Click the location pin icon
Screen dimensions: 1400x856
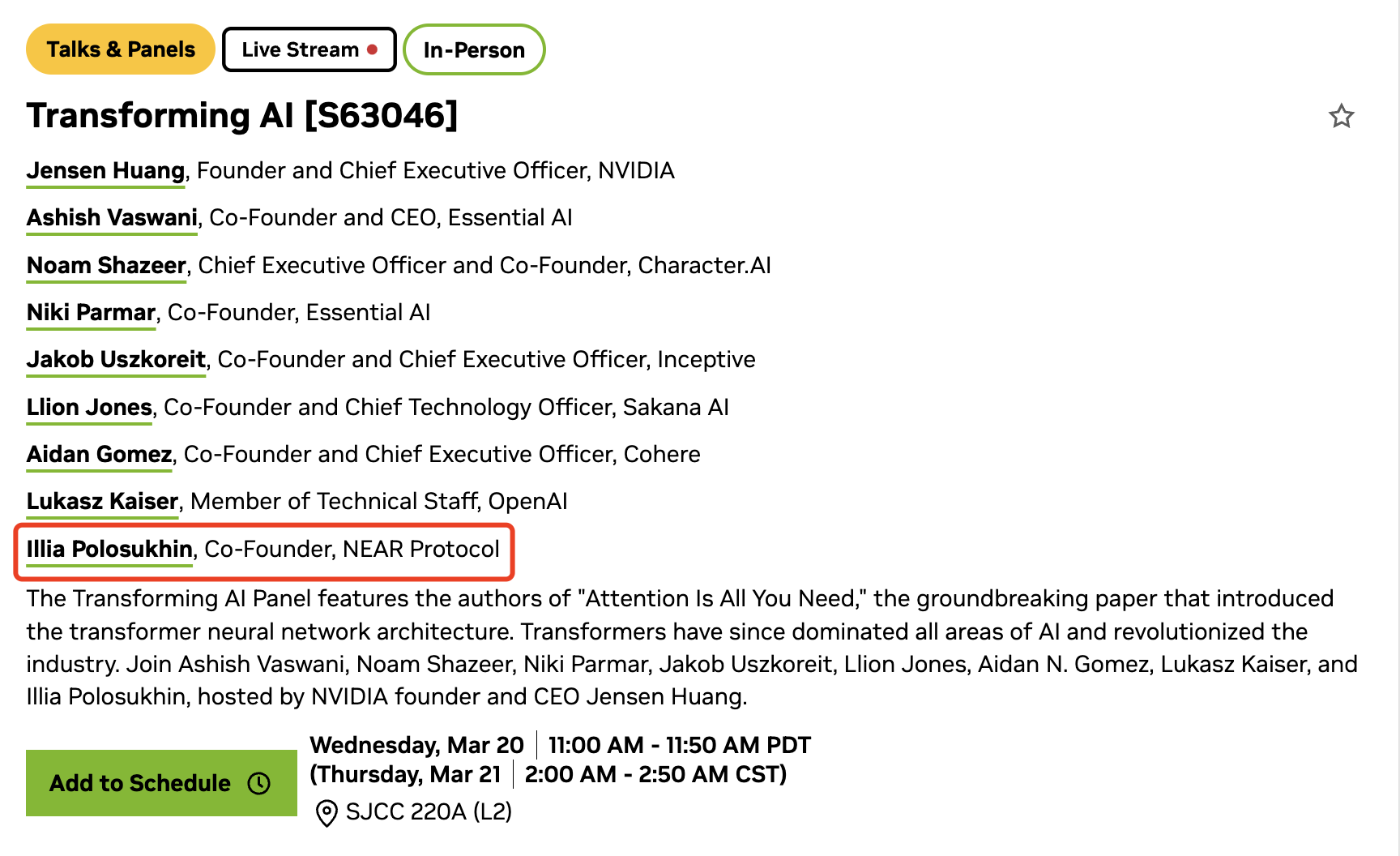click(327, 812)
